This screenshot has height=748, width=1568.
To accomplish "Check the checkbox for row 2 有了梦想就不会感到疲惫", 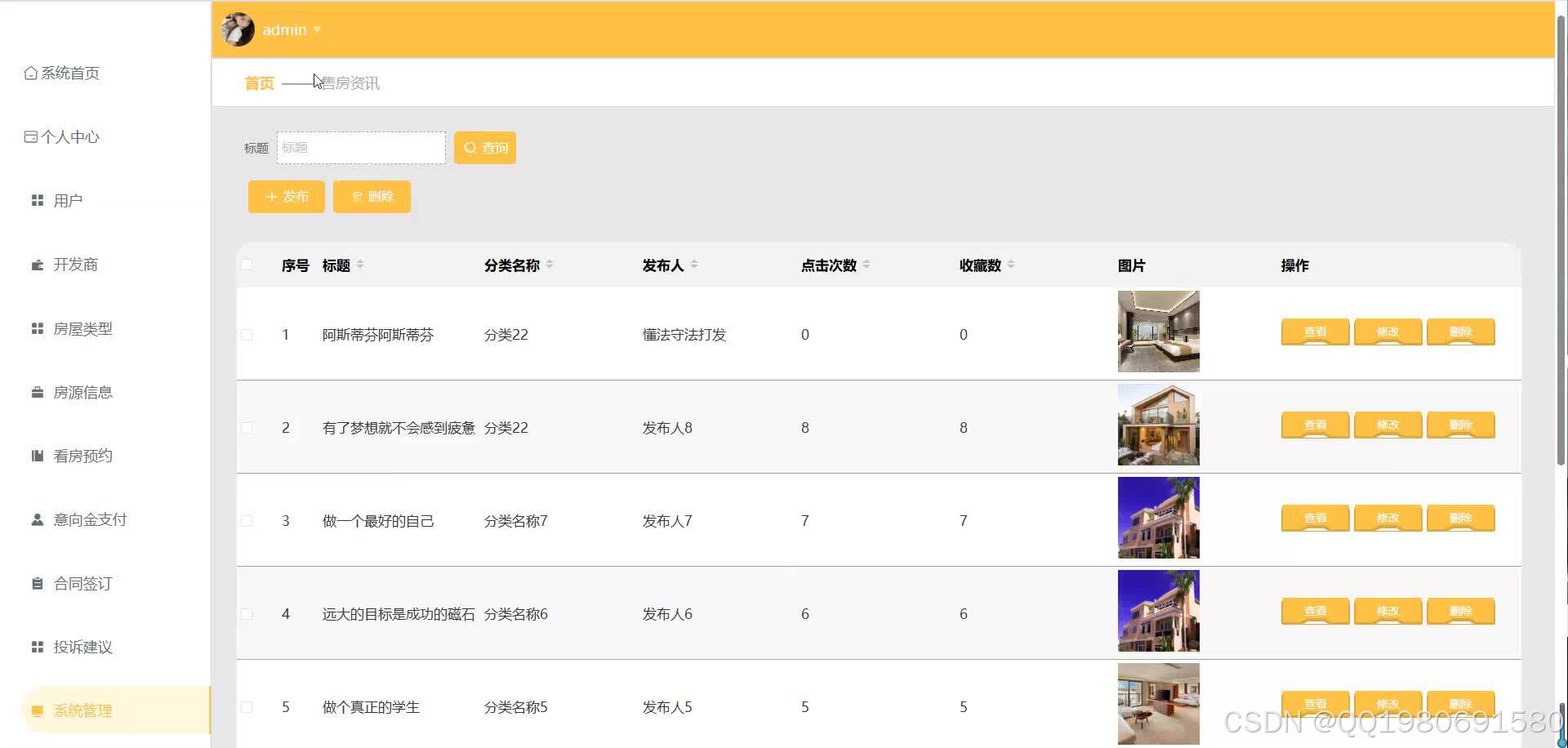I will click(x=247, y=428).
